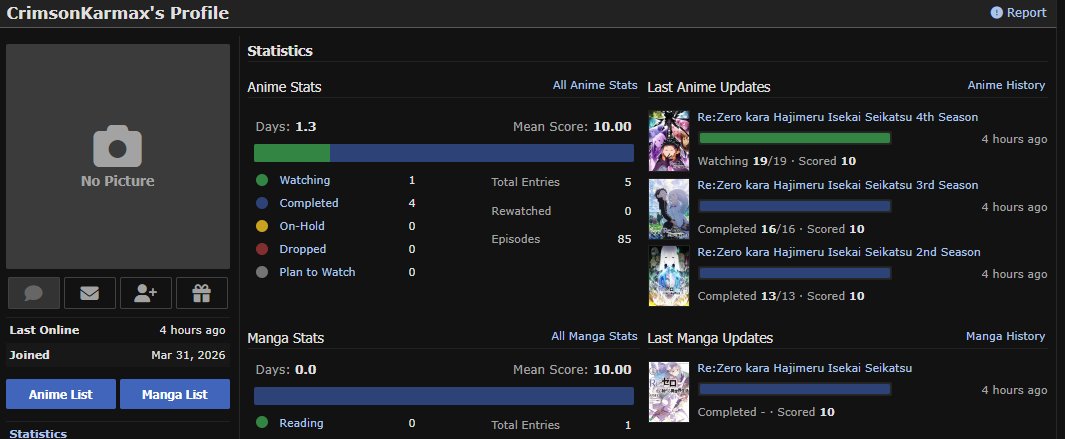Click Watching 19/19 Scored 10 text
The height and width of the screenshot is (439, 1065).
pos(776,161)
